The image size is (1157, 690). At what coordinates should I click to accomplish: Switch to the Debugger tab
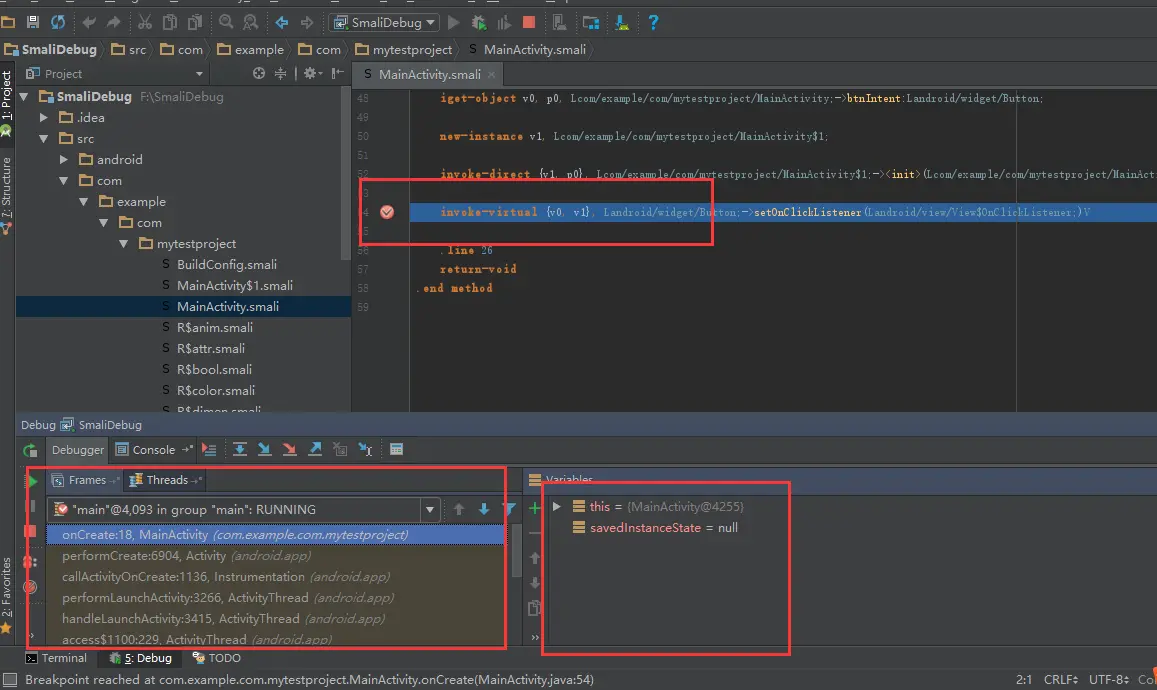[77, 450]
